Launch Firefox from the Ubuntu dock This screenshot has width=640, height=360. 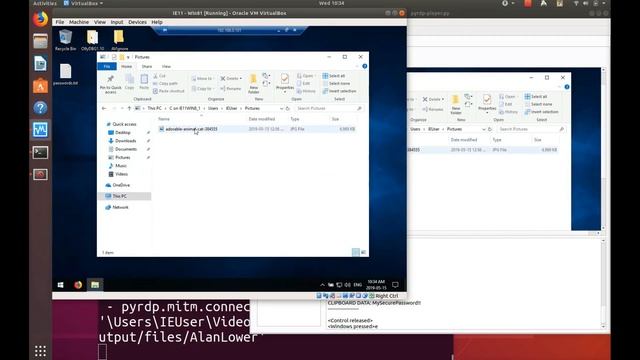pos(40,19)
